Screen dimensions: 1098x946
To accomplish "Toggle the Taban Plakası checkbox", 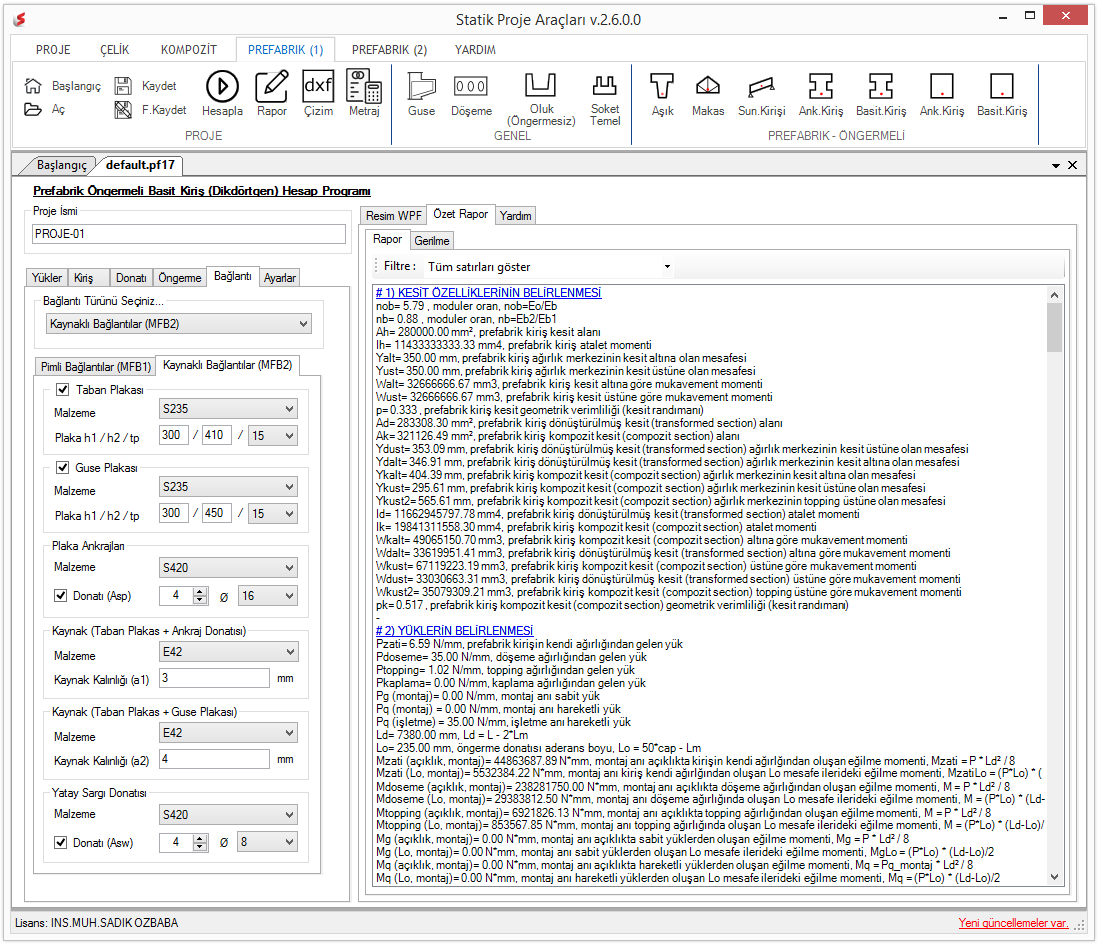I will [x=62, y=389].
